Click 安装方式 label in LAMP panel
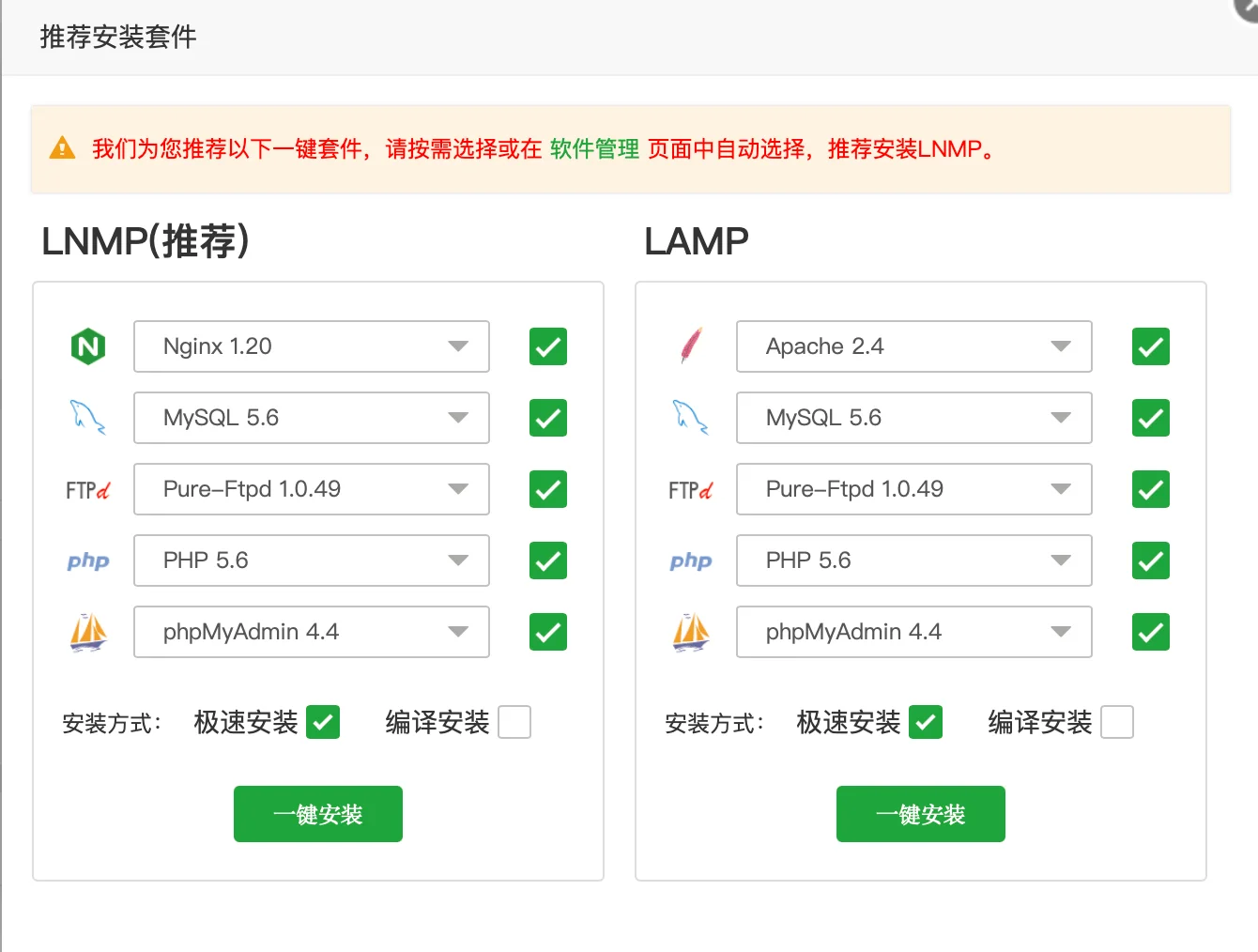 (714, 723)
